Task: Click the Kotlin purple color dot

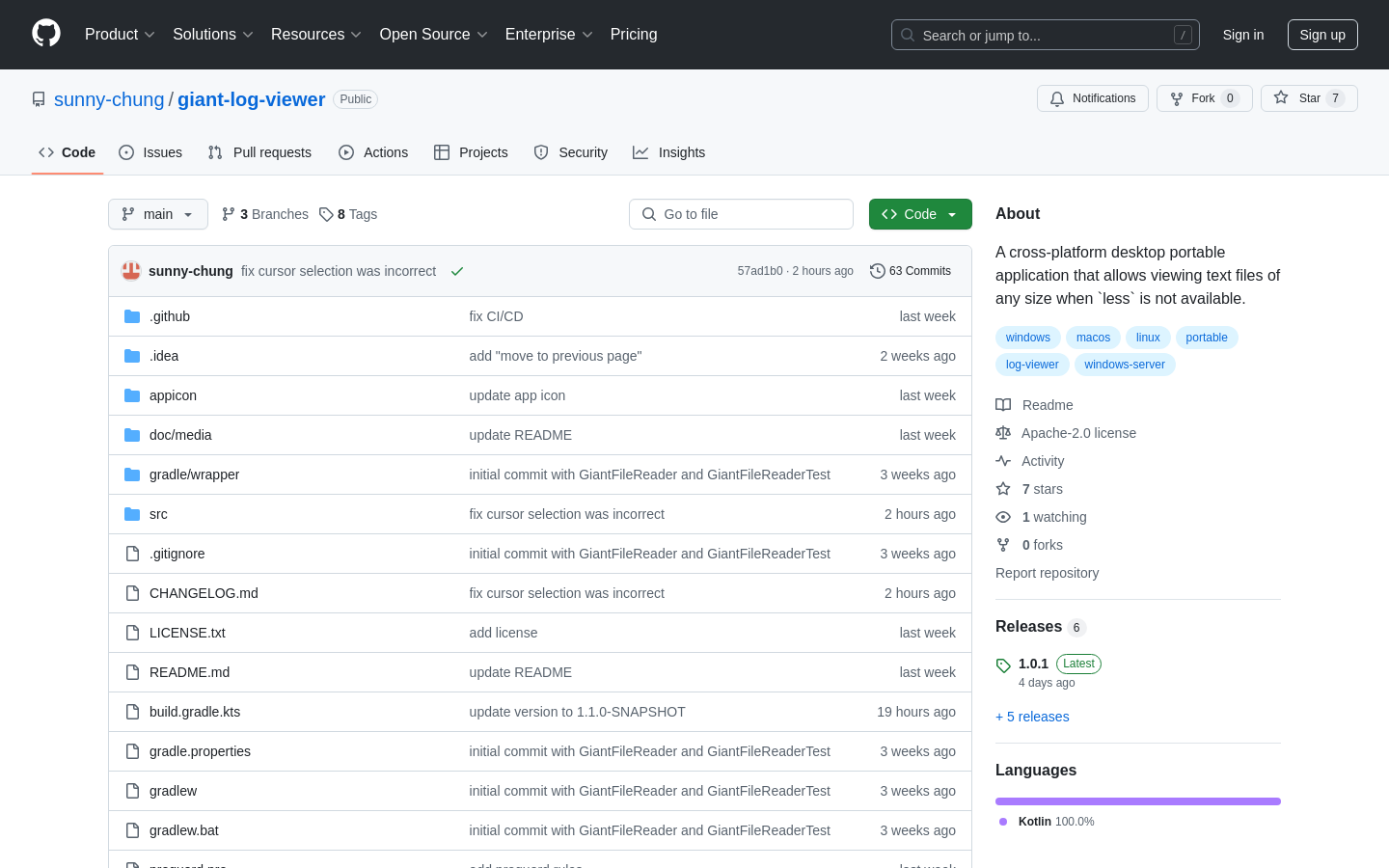Action: click(x=1003, y=822)
